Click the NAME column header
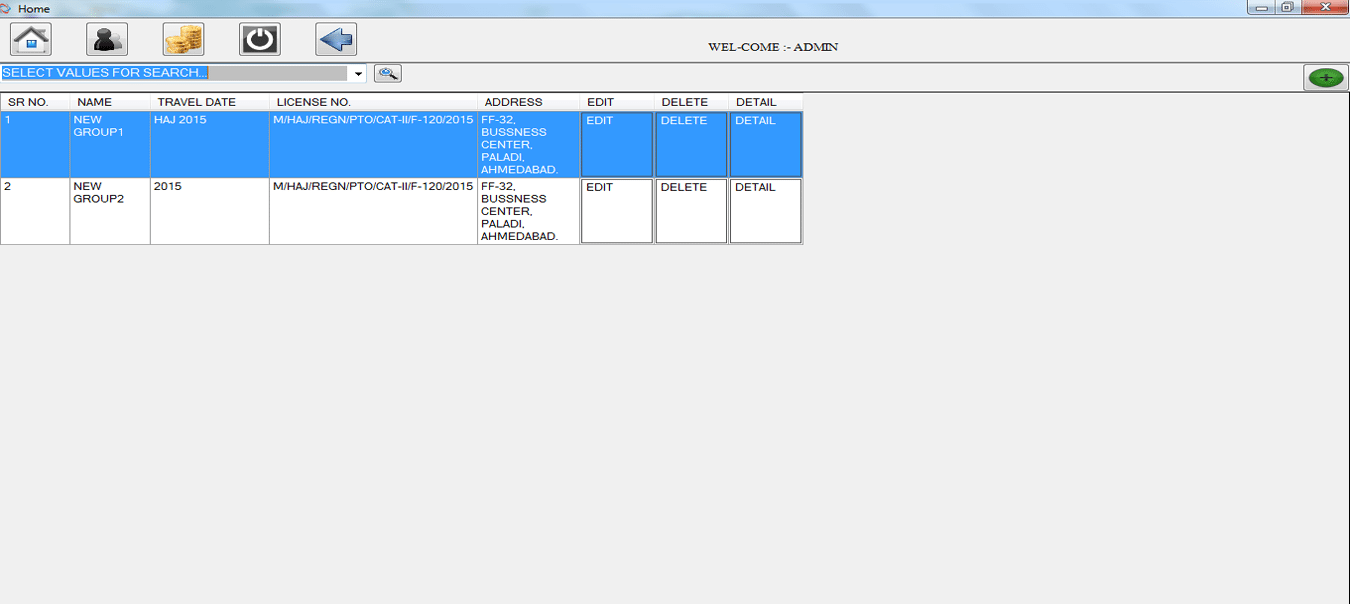The image size is (1350, 604). coord(110,102)
